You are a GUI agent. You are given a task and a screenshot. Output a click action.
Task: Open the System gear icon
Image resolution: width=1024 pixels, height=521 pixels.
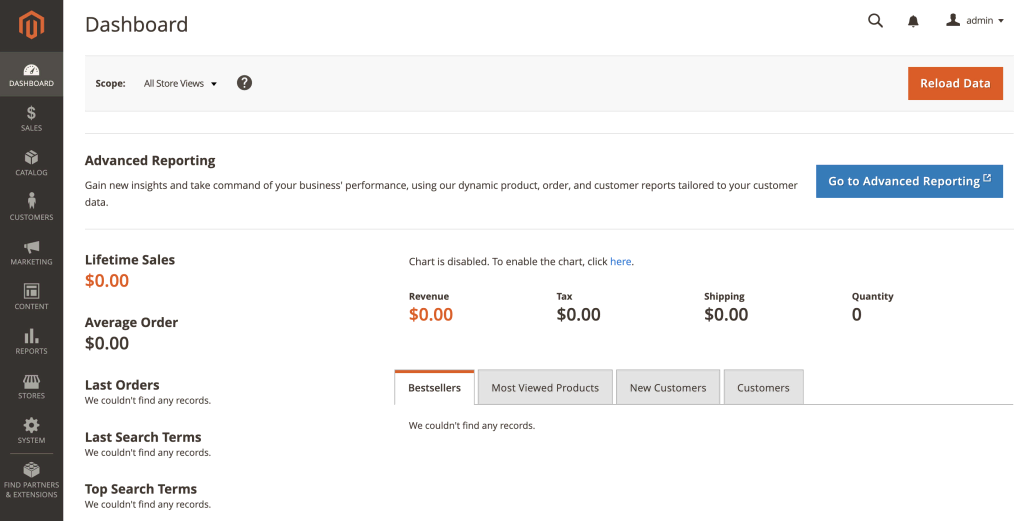point(31,431)
